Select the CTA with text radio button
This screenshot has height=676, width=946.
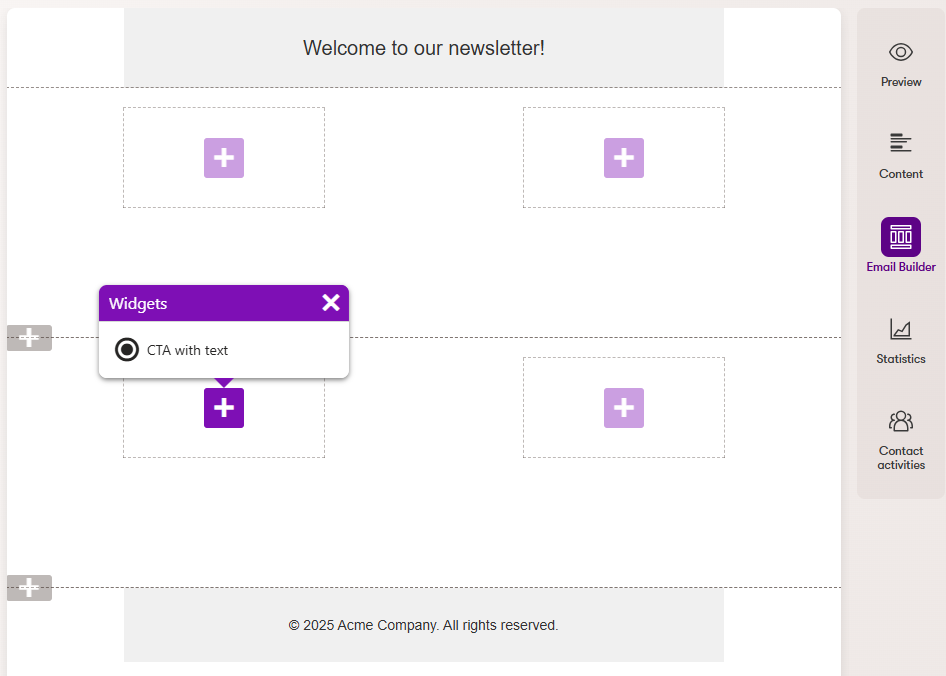pos(127,350)
